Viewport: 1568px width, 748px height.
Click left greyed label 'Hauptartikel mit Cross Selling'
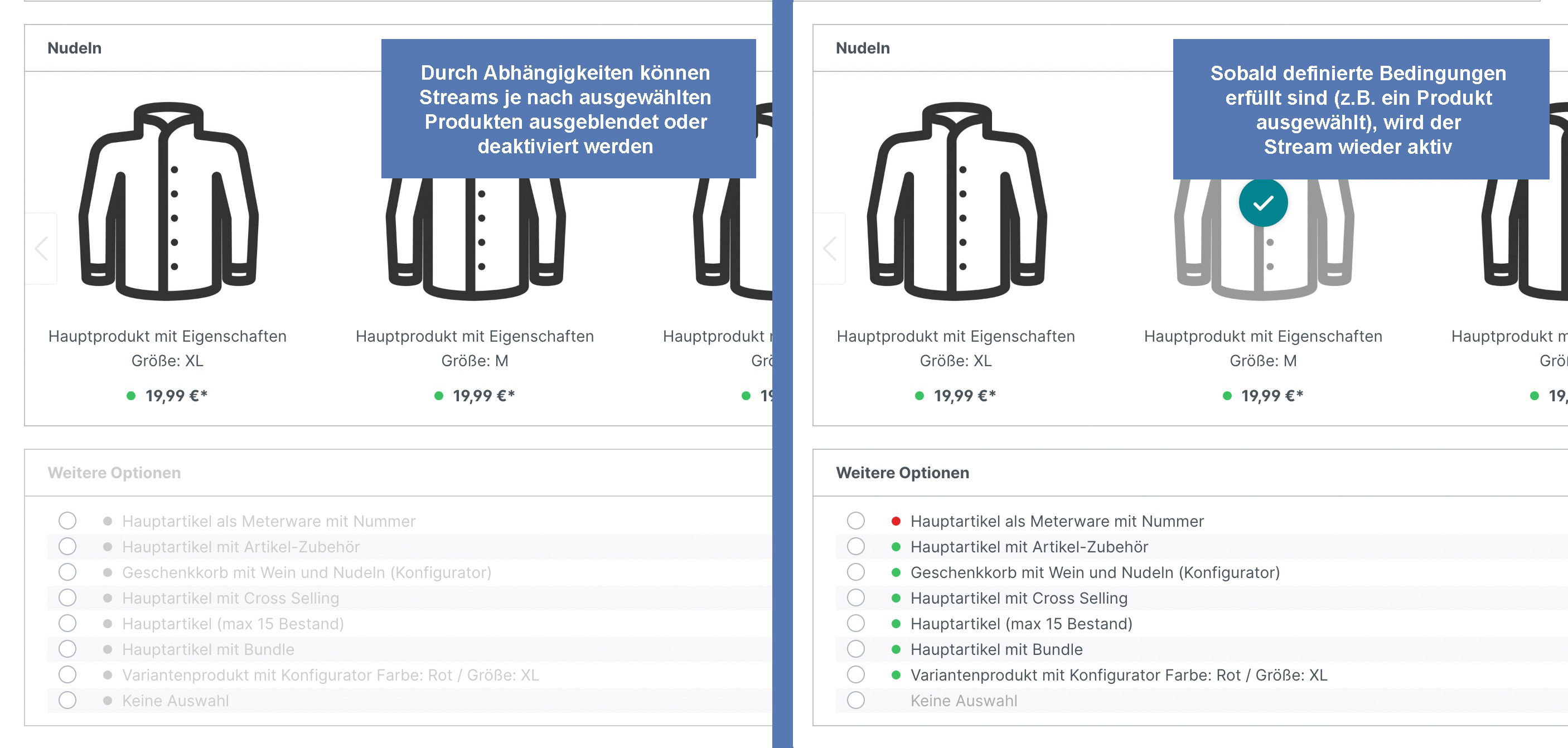pyautogui.click(x=231, y=598)
